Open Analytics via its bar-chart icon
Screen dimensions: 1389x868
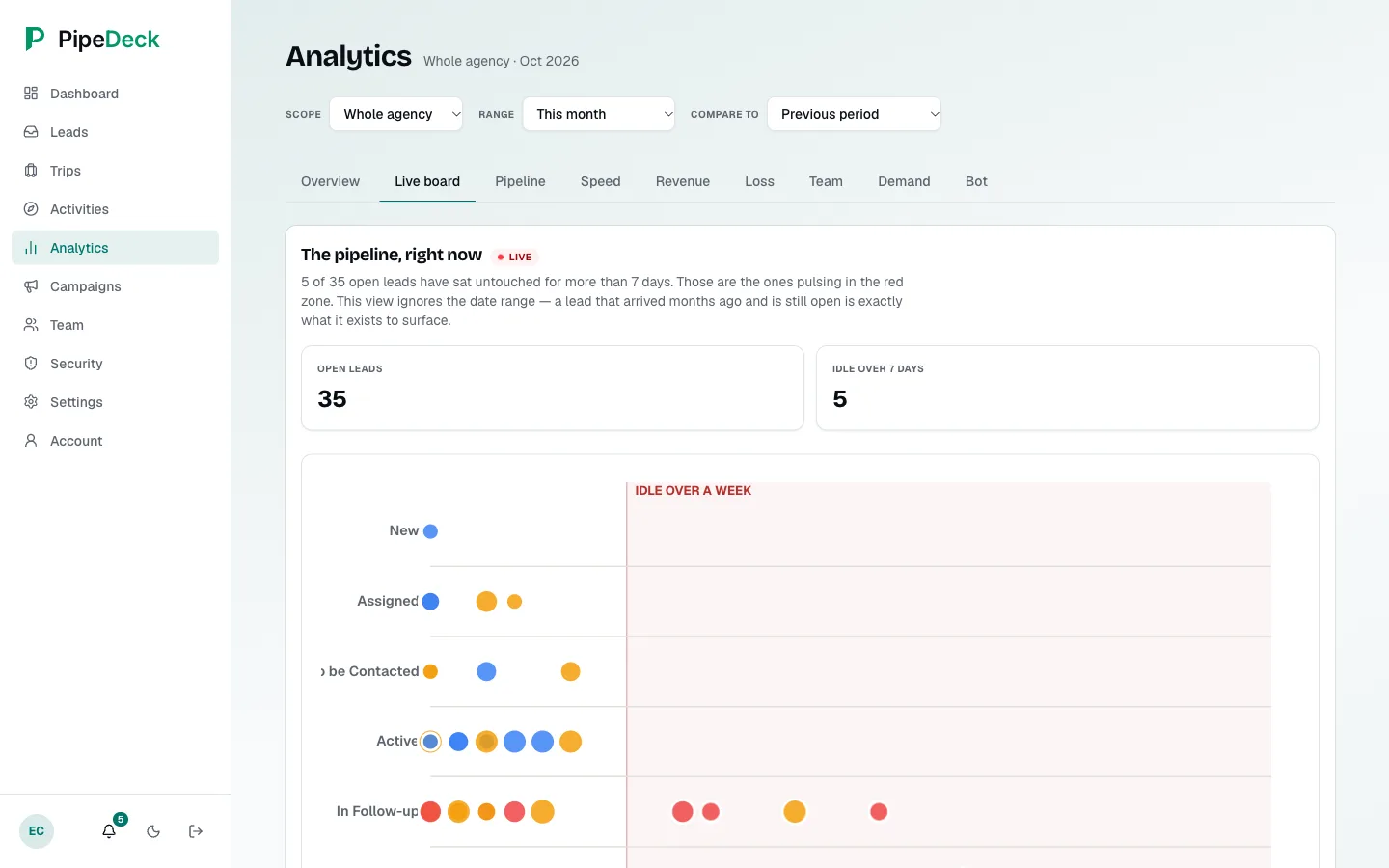tap(31, 248)
